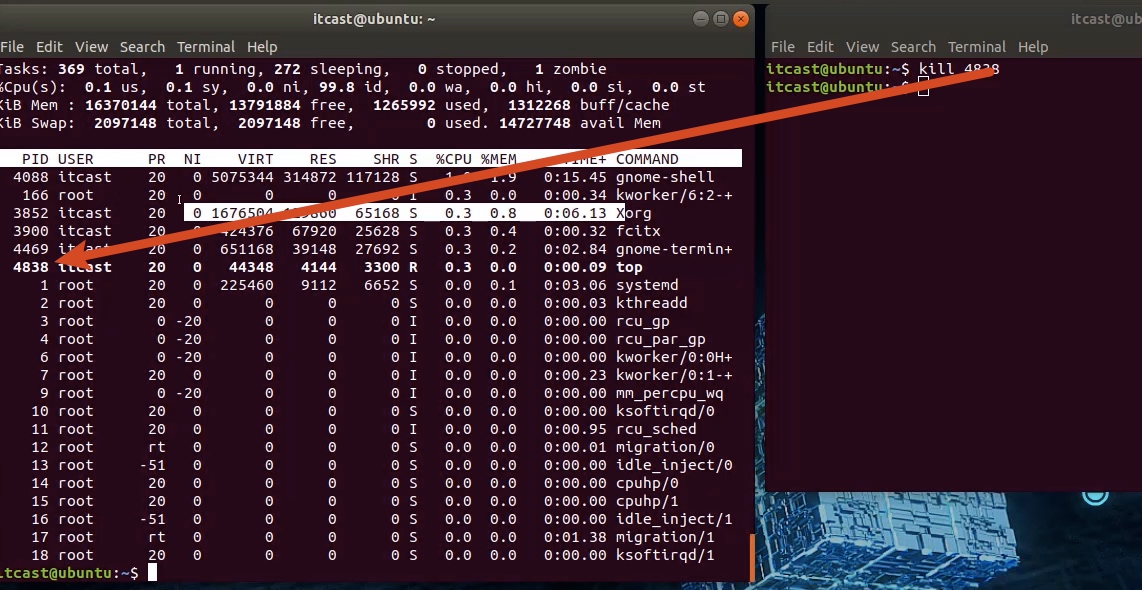Click PID 4838 in the top row
The width and height of the screenshot is (1142, 590).
30,267
